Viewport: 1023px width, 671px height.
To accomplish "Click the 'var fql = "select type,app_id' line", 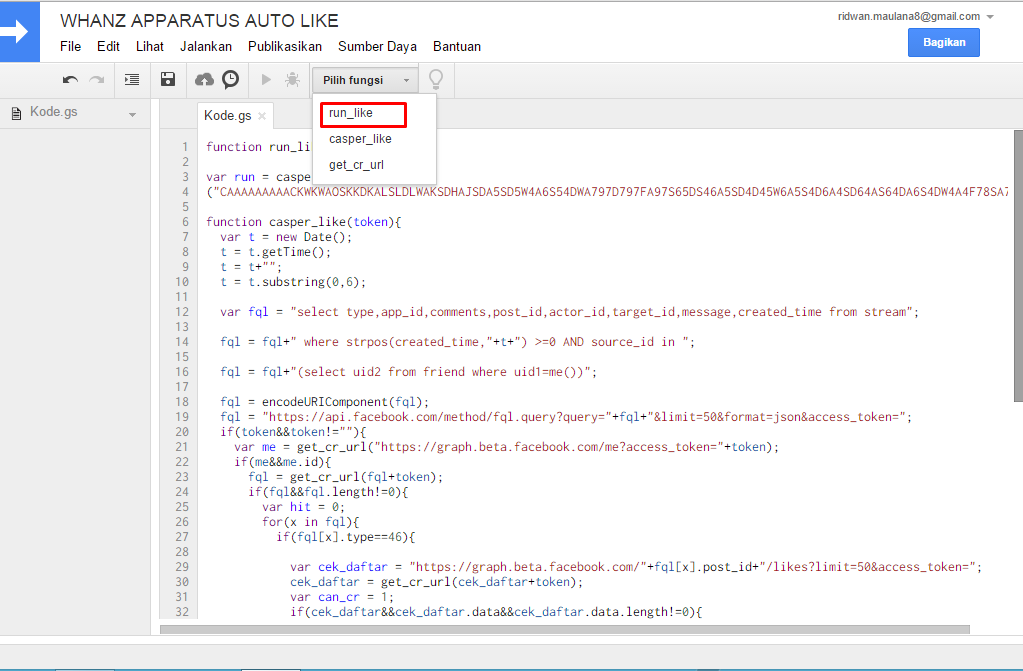I will (x=569, y=312).
